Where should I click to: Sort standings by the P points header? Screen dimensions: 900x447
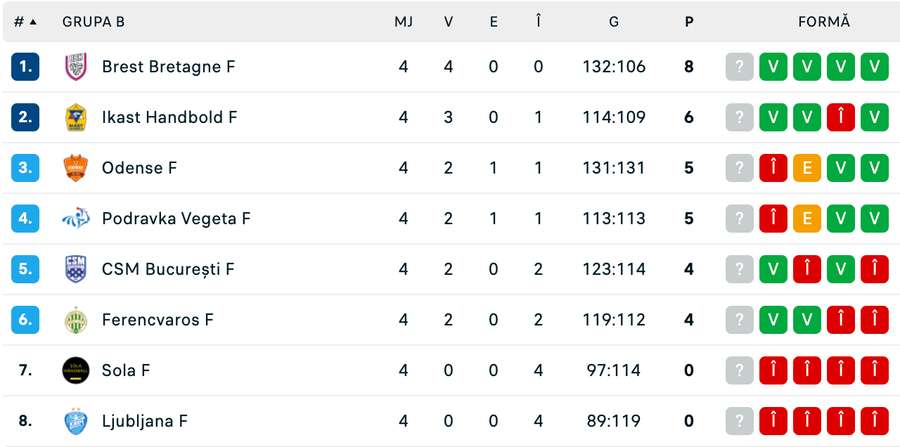689,21
